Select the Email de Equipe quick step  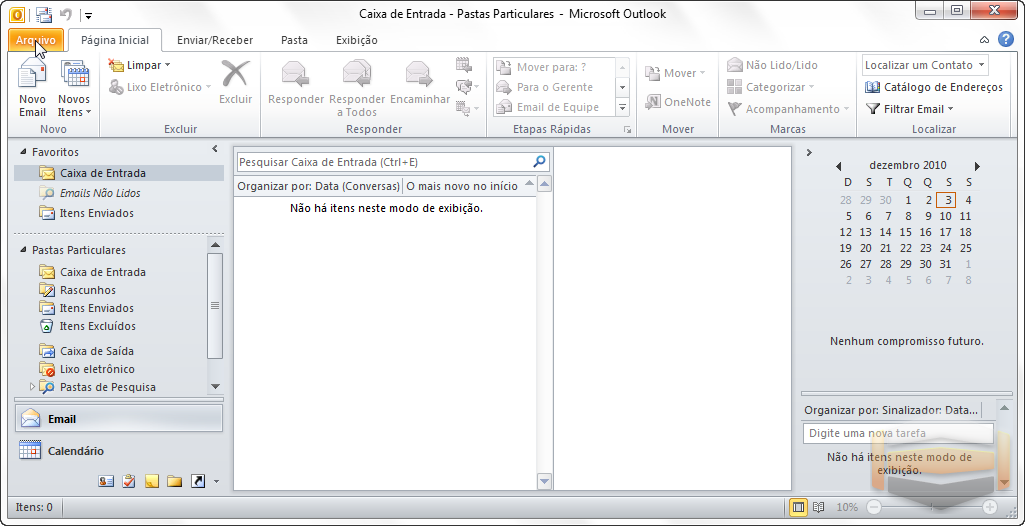click(554, 107)
